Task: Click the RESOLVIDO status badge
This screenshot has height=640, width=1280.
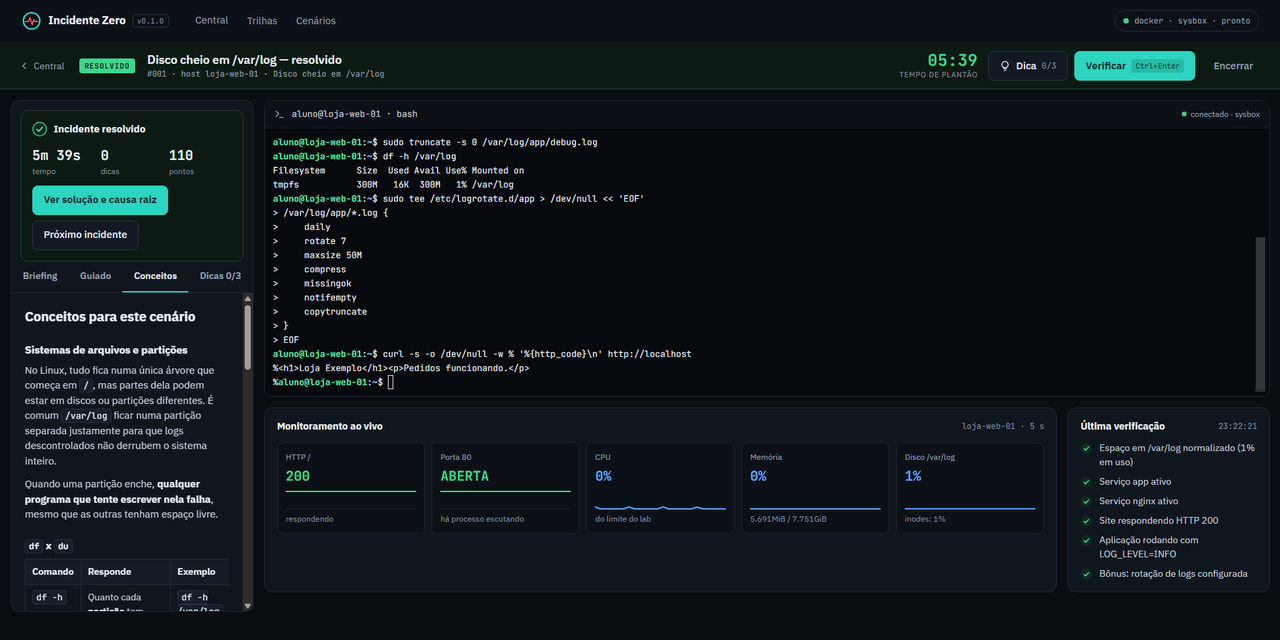Action: click(x=107, y=66)
